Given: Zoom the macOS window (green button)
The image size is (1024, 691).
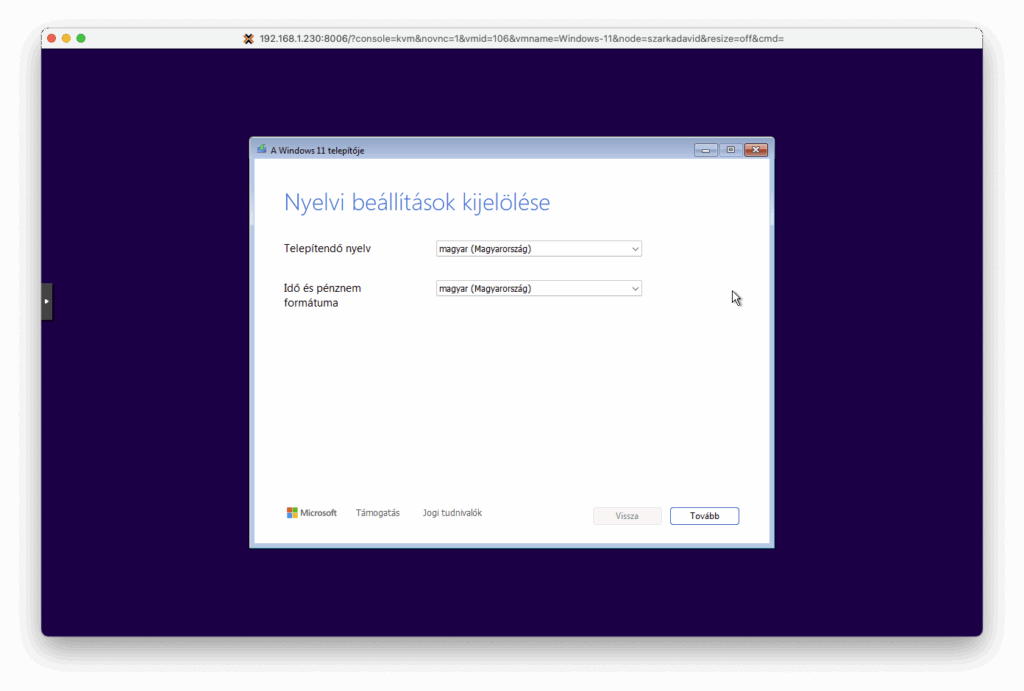Looking at the screenshot, I should (81, 39).
